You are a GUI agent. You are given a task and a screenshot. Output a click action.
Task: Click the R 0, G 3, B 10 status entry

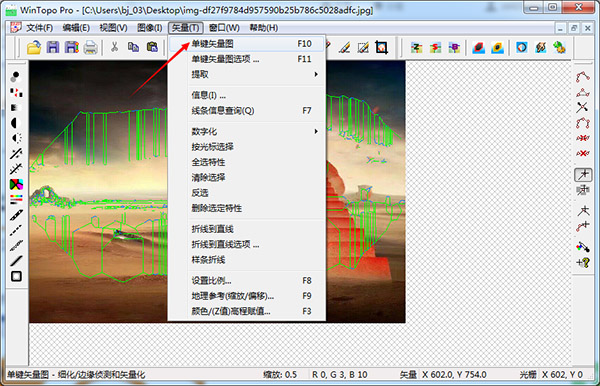[x=339, y=375]
